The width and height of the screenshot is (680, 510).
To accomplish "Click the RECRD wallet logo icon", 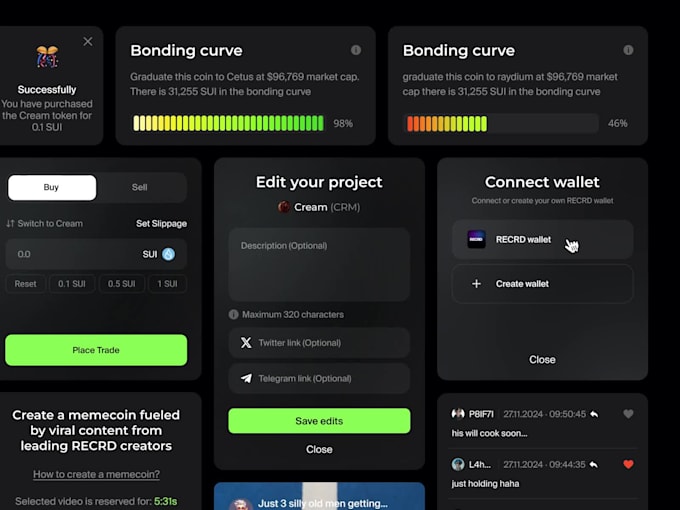I will tap(476, 239).
